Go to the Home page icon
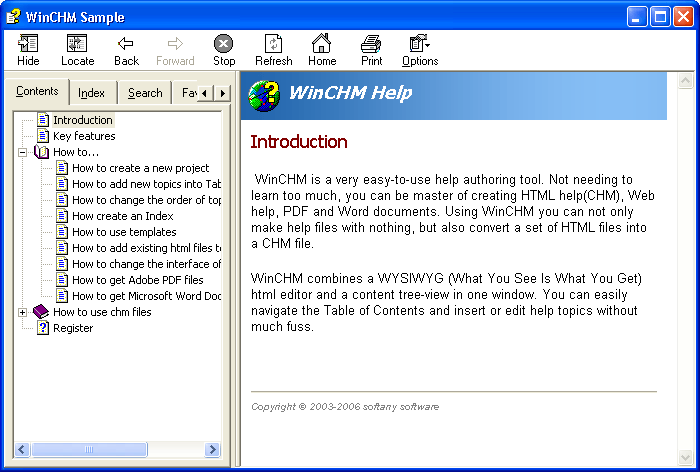700x472 pixels. pyautogui.click(x=321, y=43)
